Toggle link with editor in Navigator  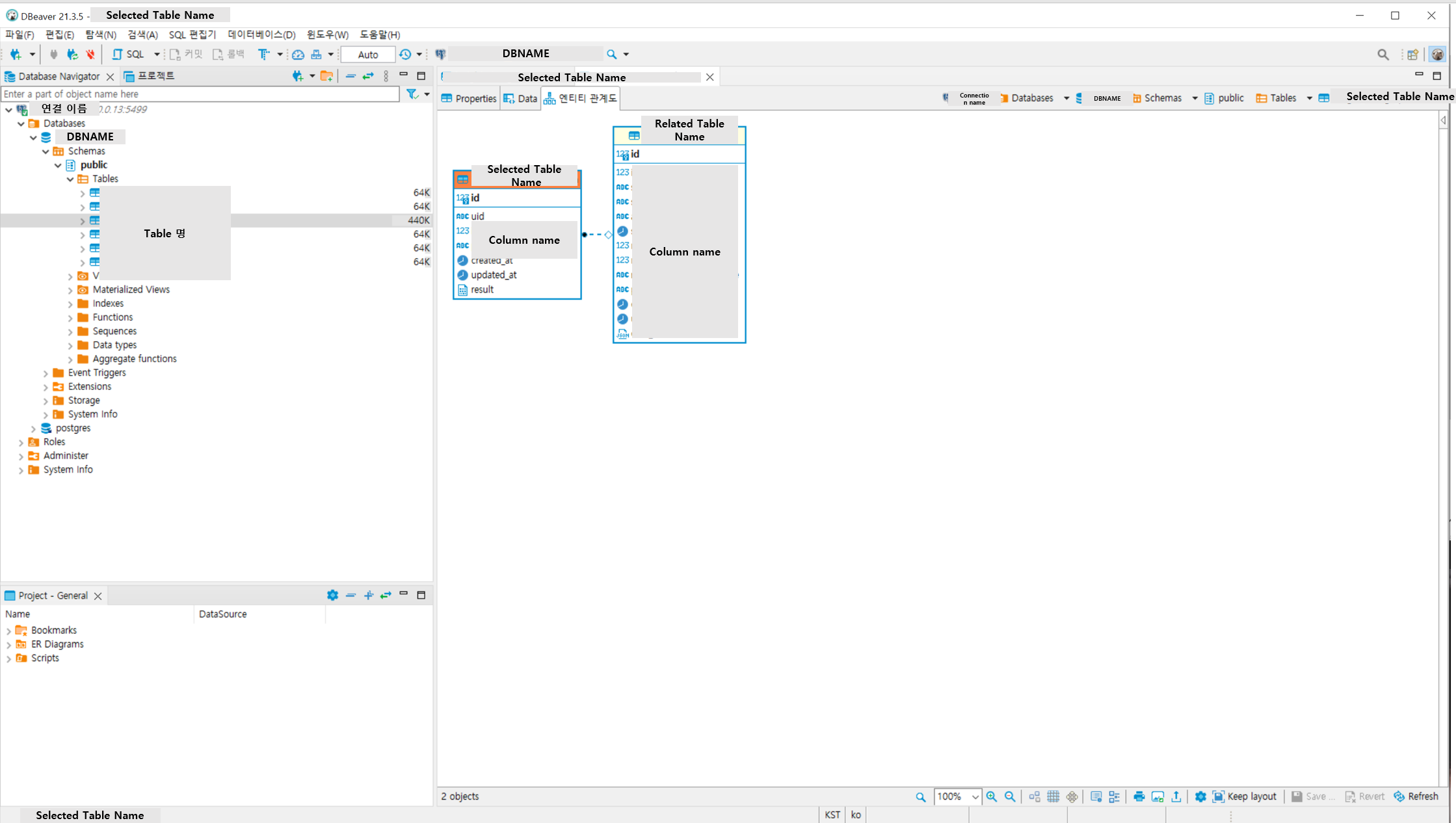[x=368, y=76]
